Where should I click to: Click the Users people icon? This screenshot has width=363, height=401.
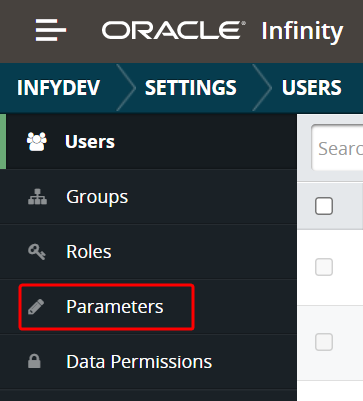tap(37, 142)
